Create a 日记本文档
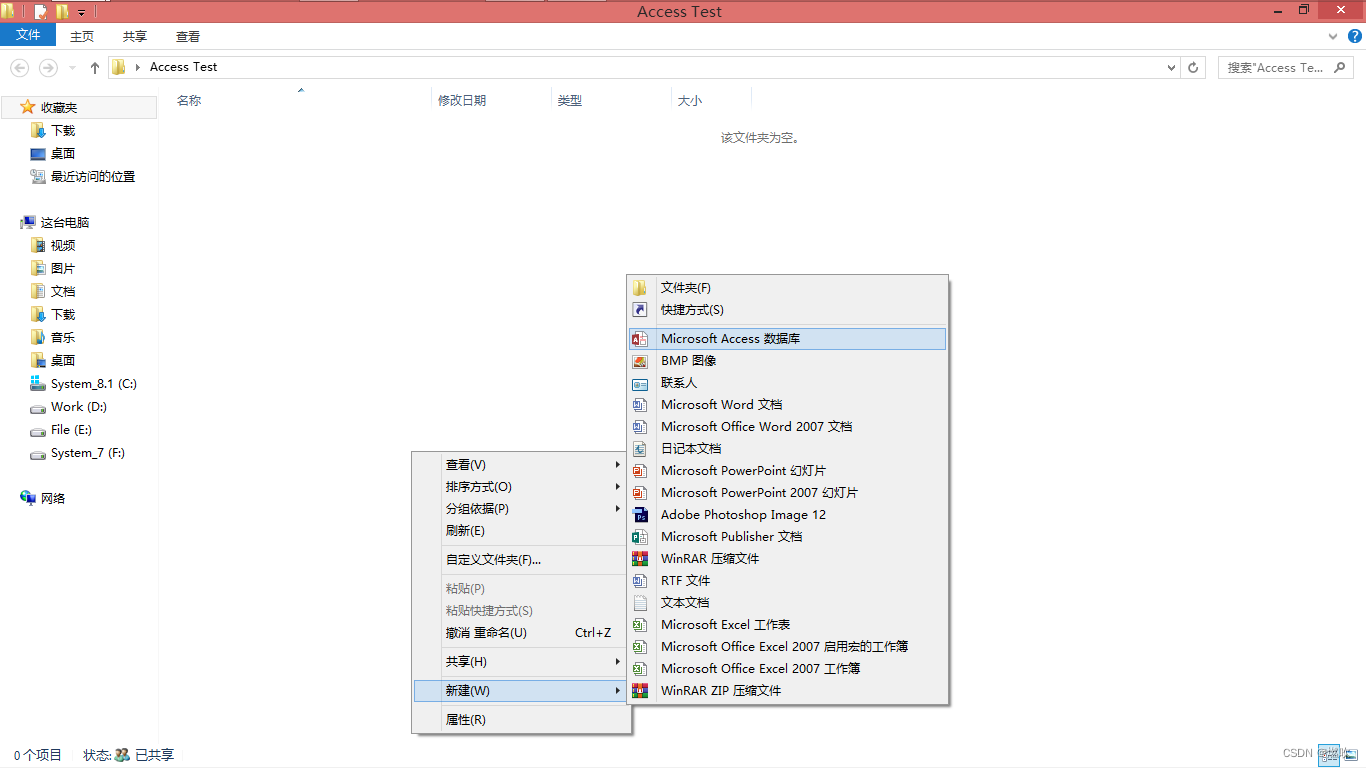1366x768 pixels. [787, 449]
